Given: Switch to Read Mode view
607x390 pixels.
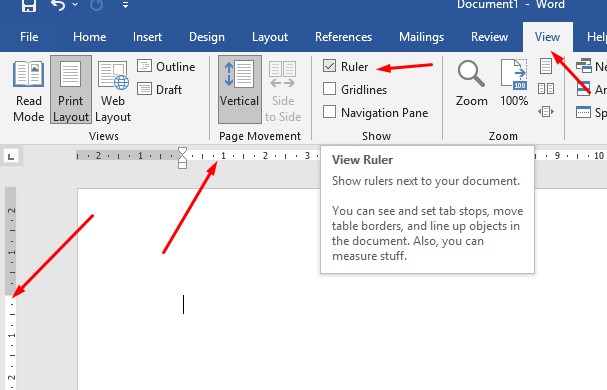Looking at the screenshot, I should pyautogui.click(x=29, y=90).
